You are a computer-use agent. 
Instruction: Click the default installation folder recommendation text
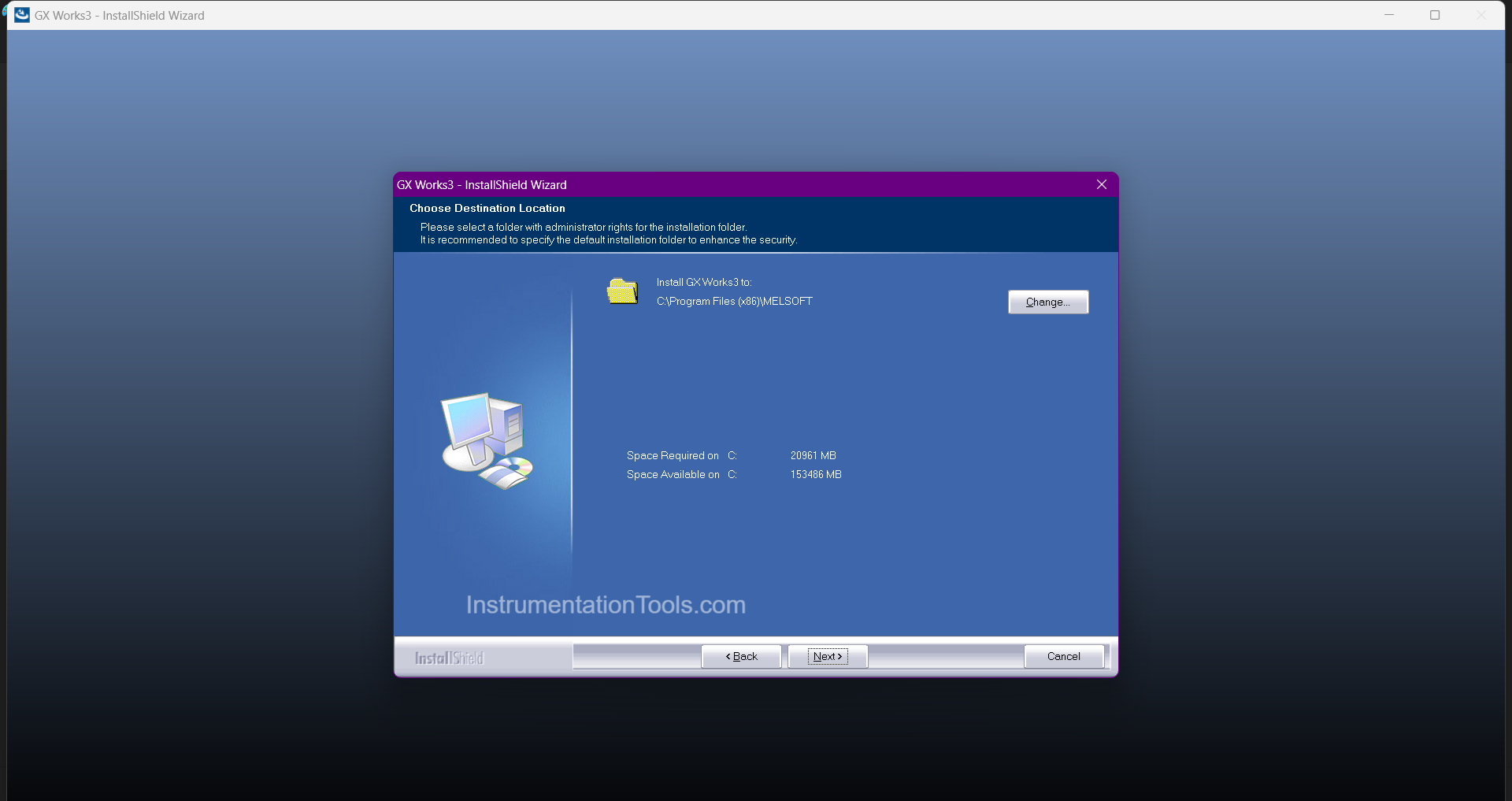tap(609, 240)
